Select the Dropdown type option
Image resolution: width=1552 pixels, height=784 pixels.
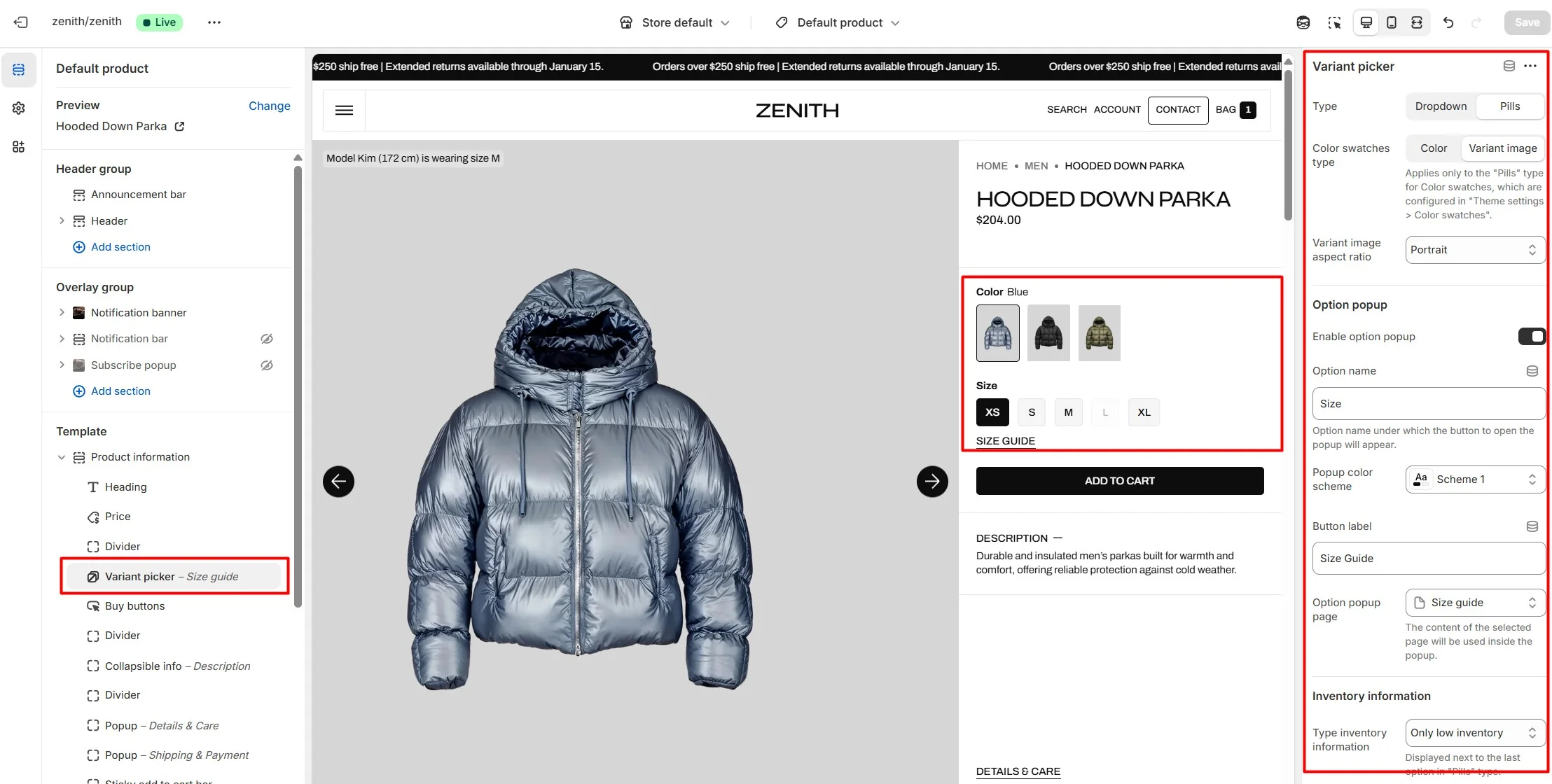(x=1441, y=106)
